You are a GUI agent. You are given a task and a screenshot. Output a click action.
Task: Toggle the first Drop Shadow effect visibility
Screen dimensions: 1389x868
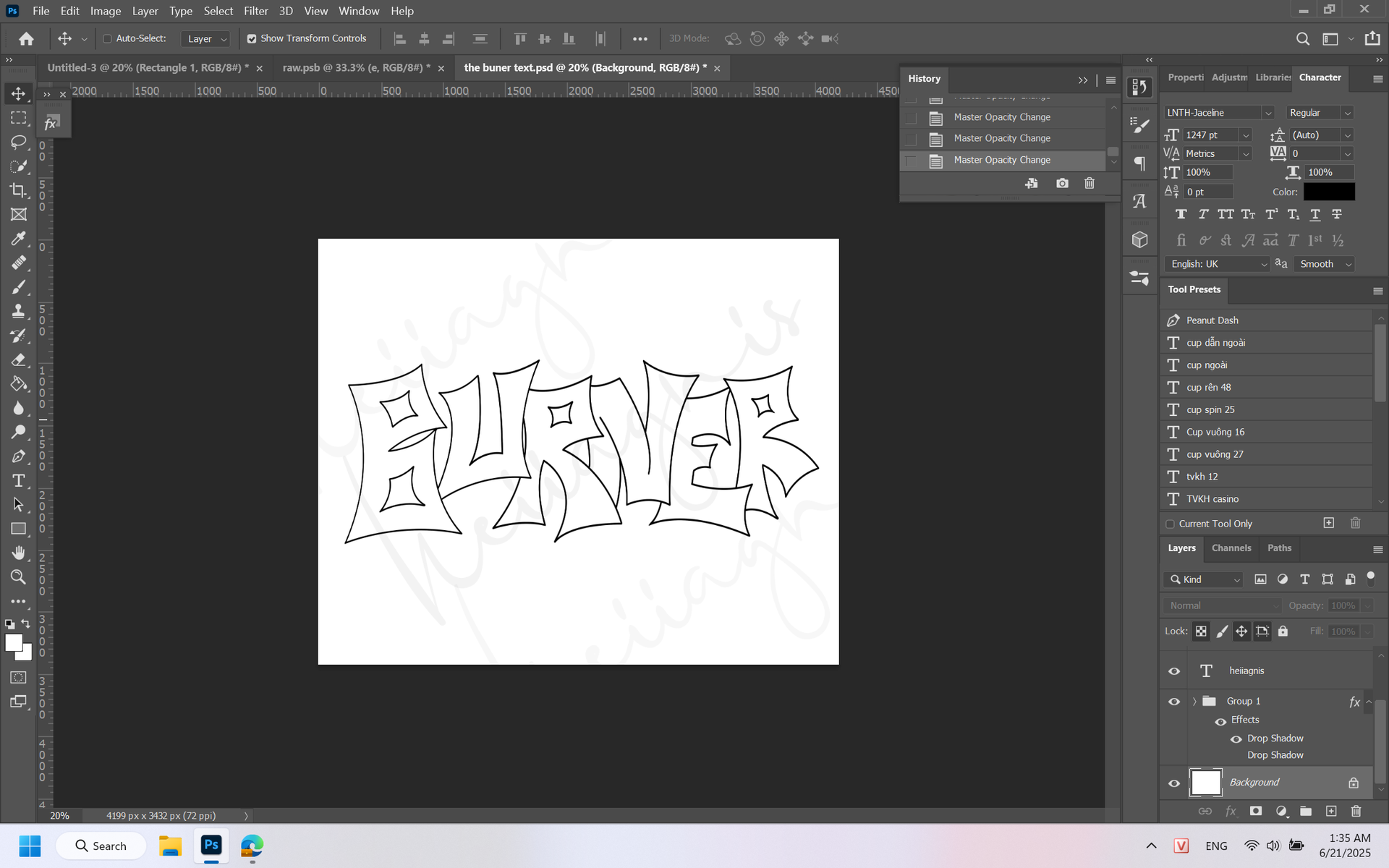coord(1236,739)
